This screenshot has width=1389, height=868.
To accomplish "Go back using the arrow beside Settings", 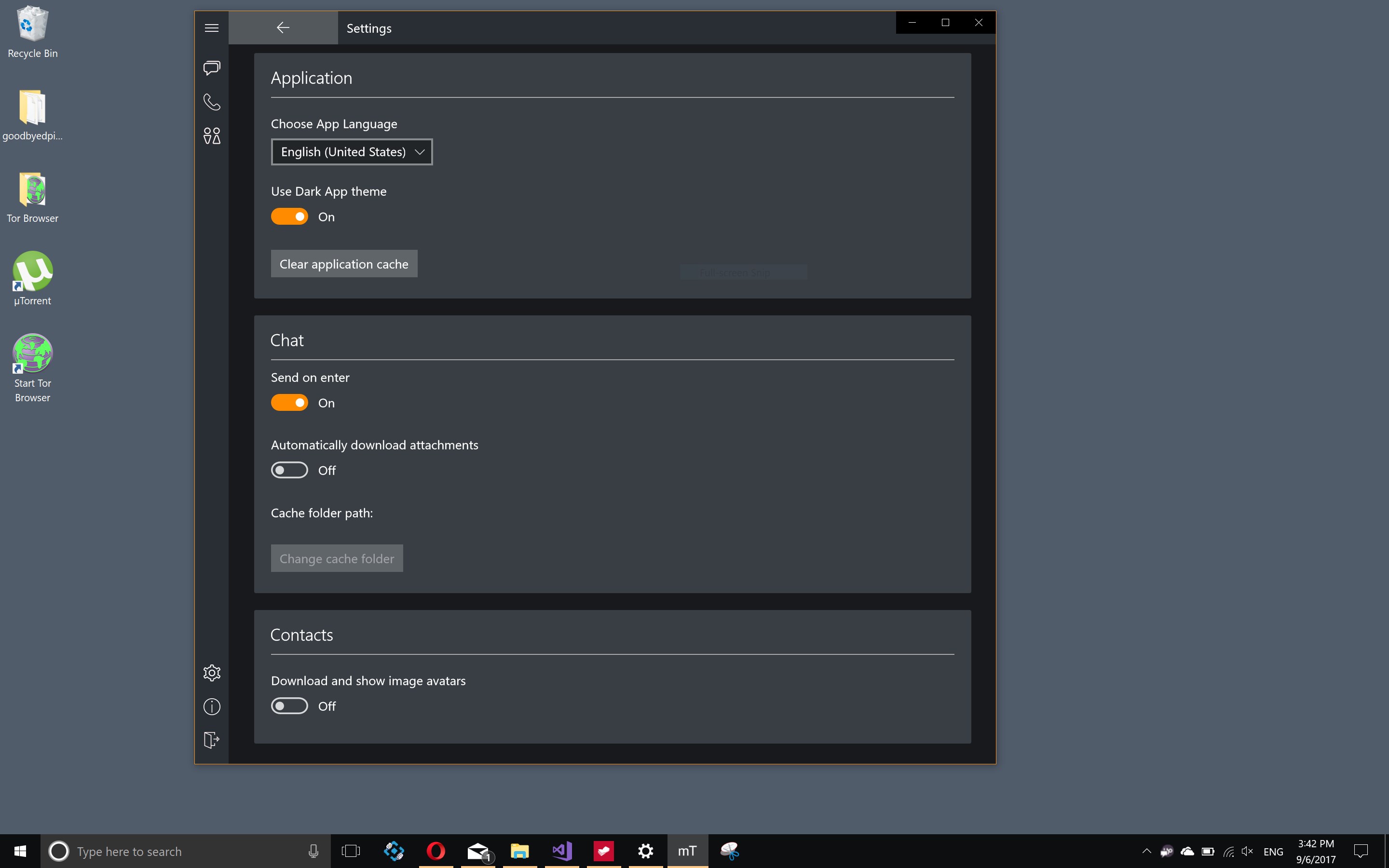I will 283,27.
